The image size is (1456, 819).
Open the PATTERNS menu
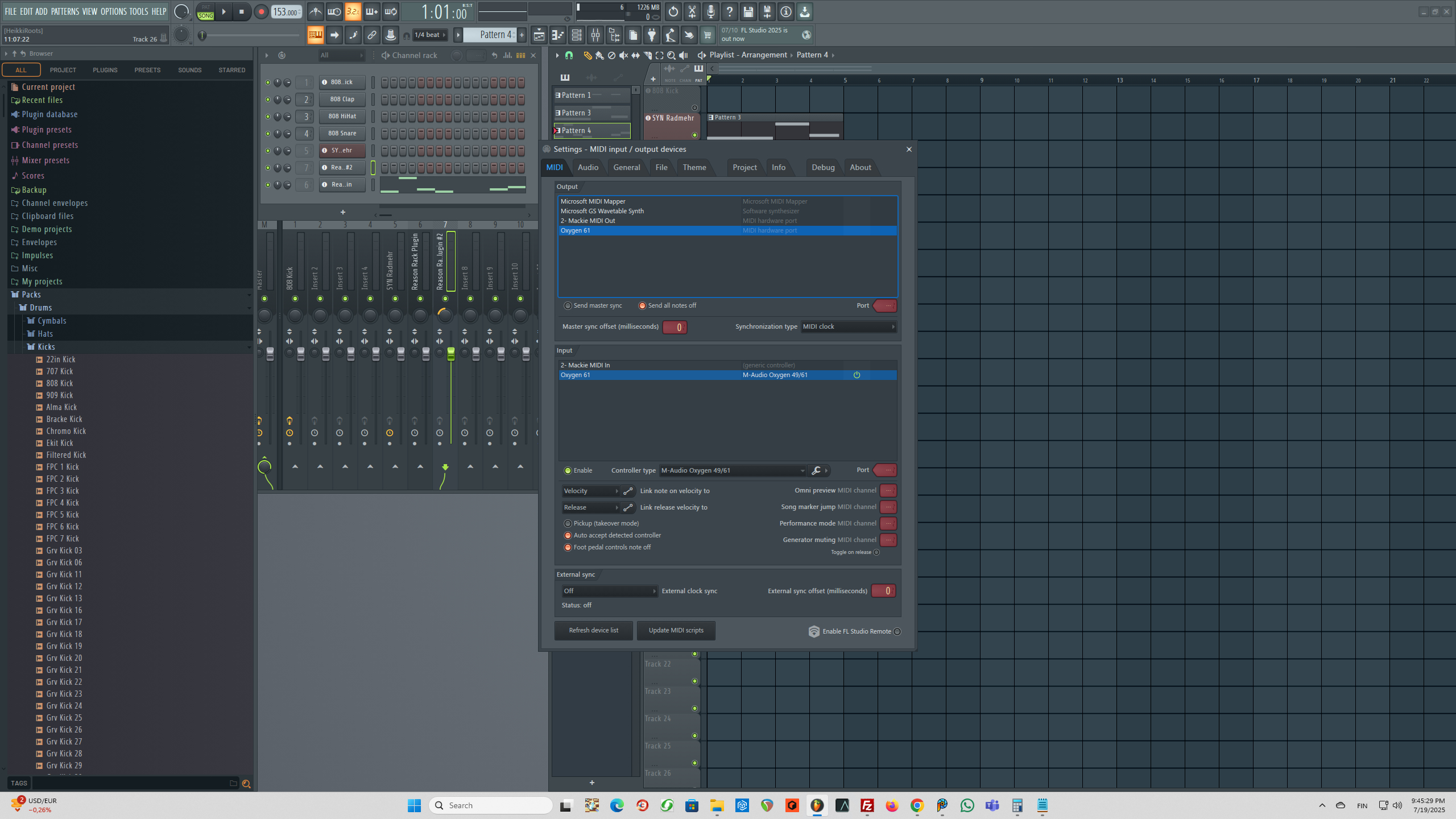[65, 11]
